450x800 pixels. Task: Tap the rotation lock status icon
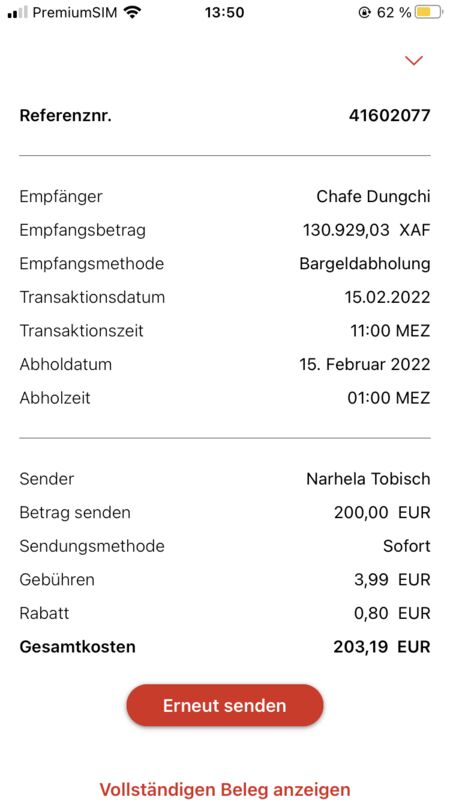click(364, 13)
